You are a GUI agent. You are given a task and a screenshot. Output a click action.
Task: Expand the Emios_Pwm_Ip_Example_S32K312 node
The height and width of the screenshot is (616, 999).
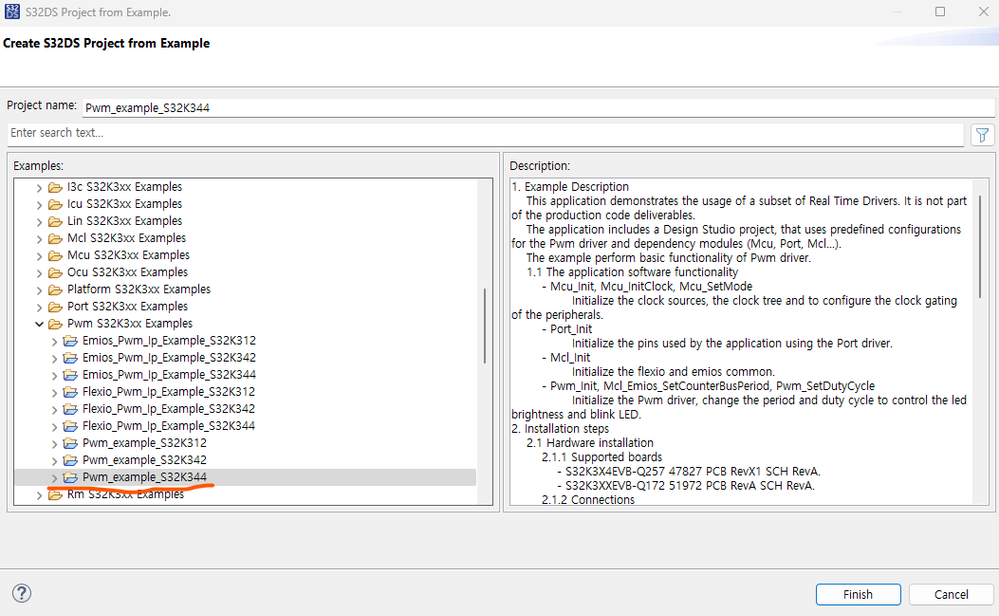tap(54, 341)
